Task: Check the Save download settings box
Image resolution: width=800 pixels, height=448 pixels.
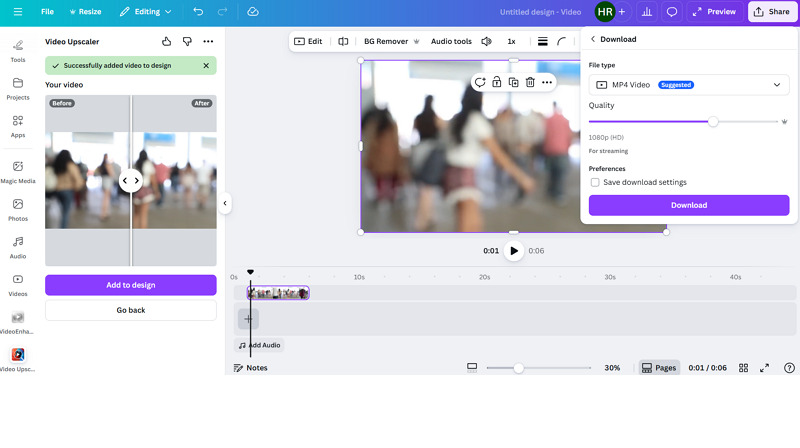Action: (x=595, y=182)
